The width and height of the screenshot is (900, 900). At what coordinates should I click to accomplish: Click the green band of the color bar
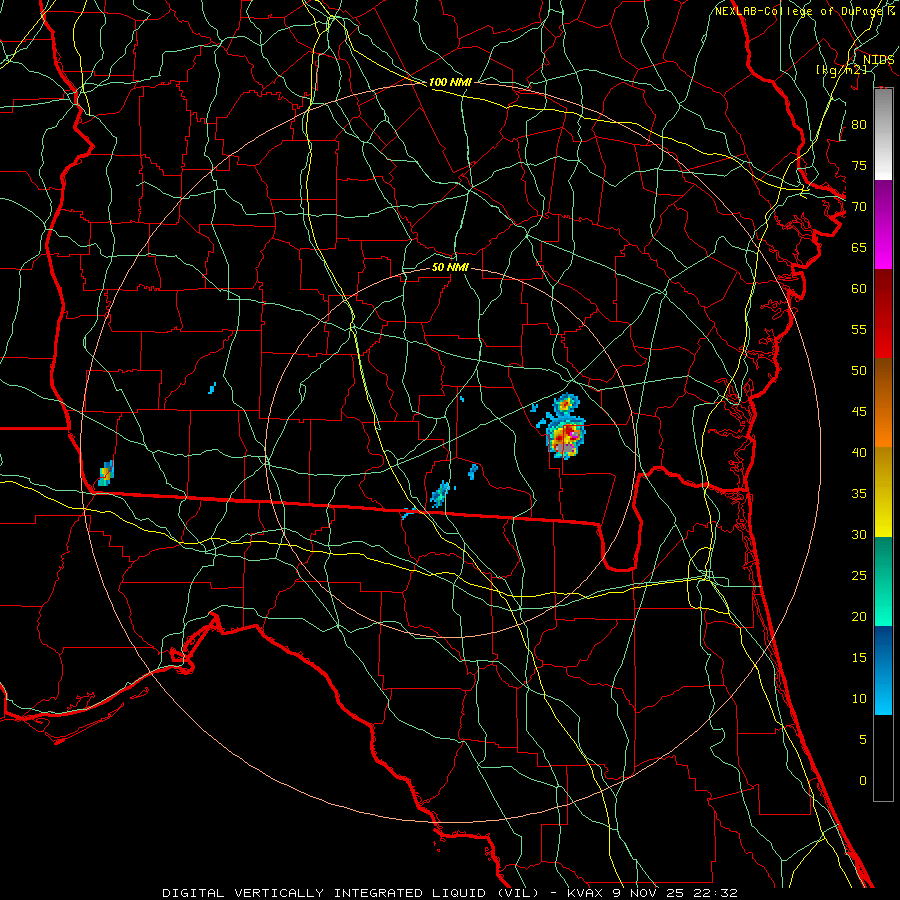click(883, 581)
